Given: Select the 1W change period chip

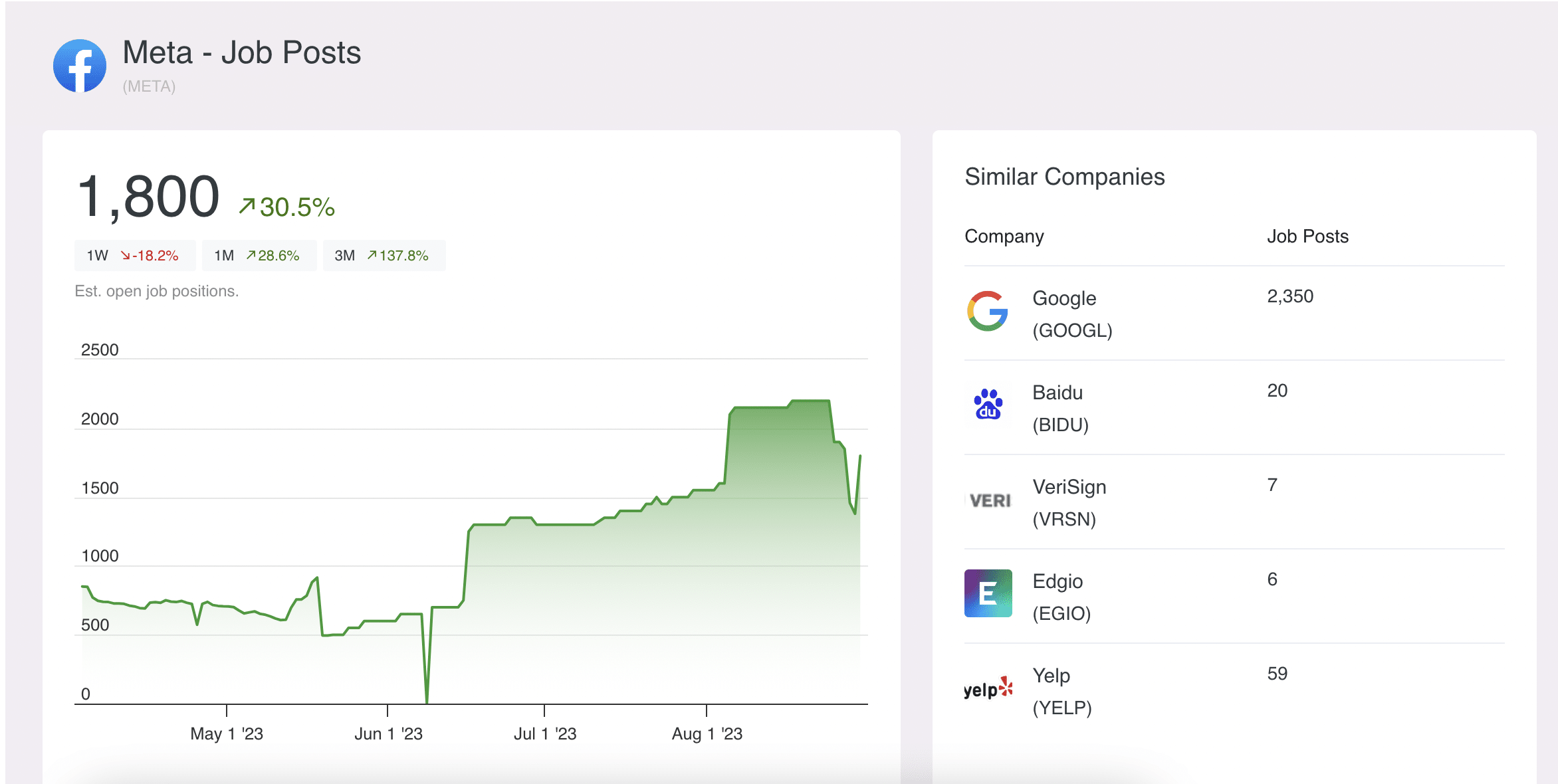Looking at the screenshot, I should pos(135,255).
